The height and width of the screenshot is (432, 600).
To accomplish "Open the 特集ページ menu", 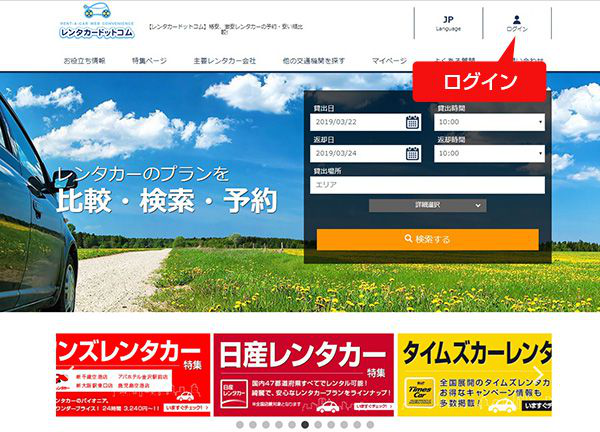I will (149, 60).
